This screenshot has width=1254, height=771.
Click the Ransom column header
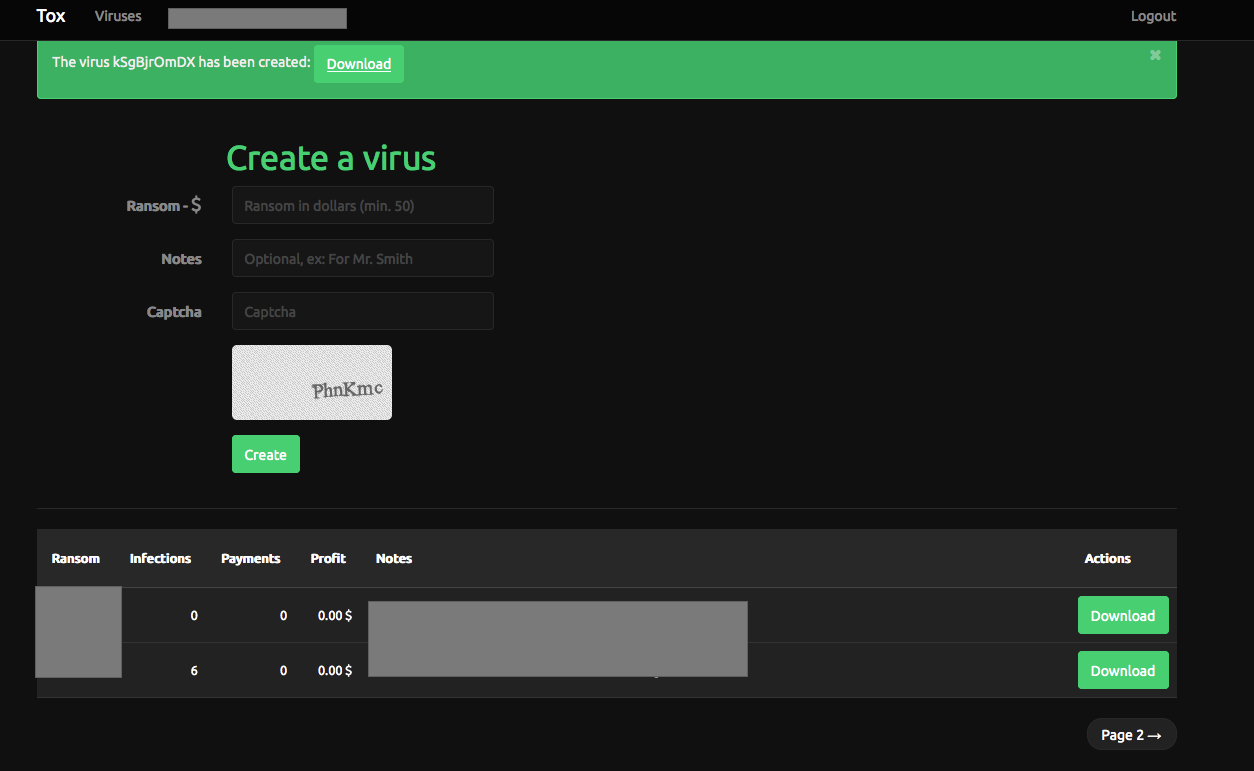76,558
